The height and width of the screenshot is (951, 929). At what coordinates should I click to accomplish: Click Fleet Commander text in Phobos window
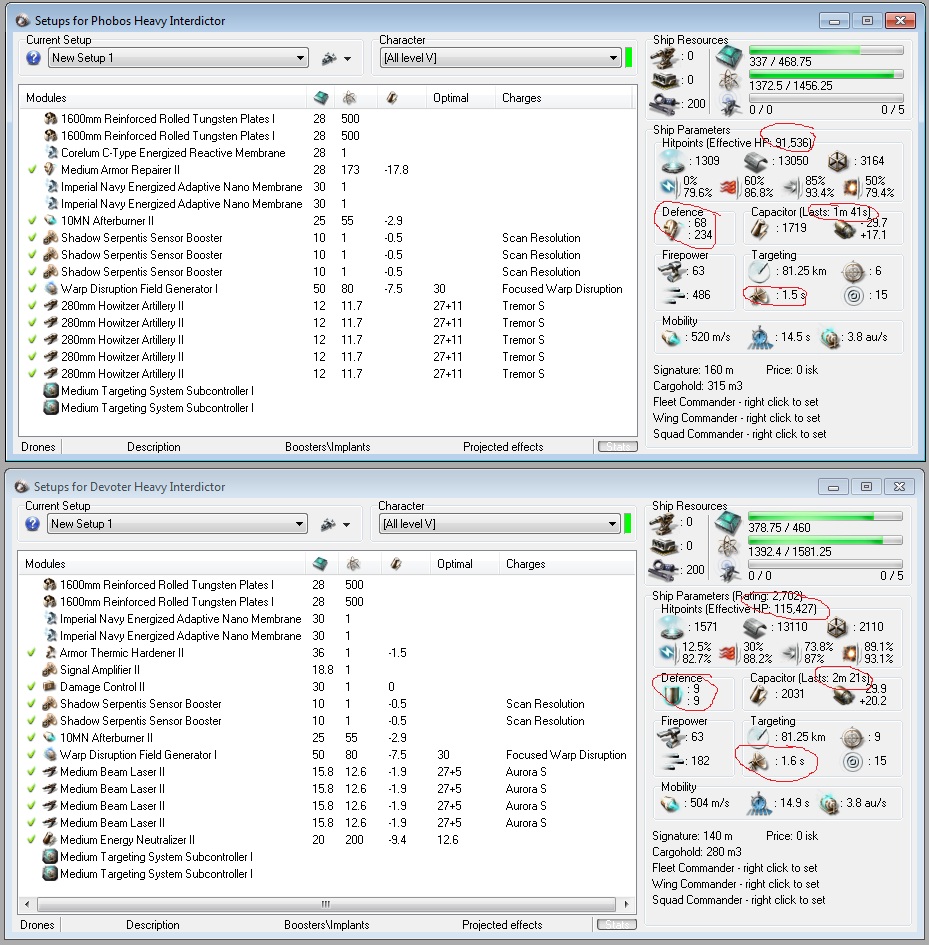(736, 402)
